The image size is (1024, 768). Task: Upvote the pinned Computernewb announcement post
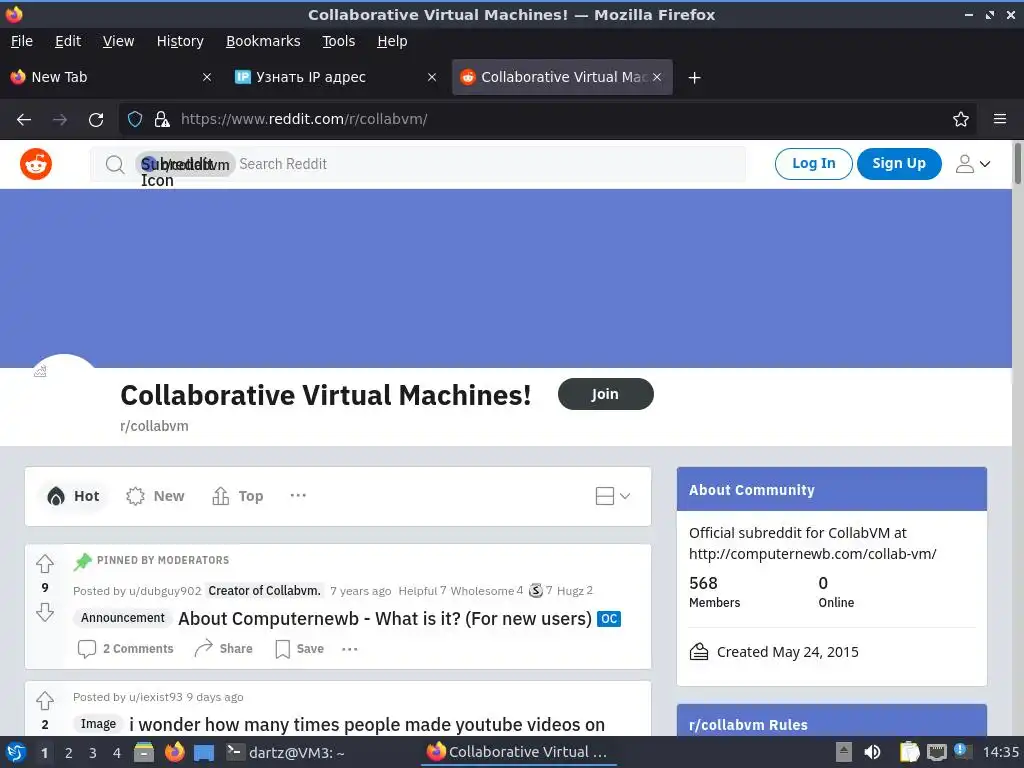pyautogui.click(x=45, y=564)
